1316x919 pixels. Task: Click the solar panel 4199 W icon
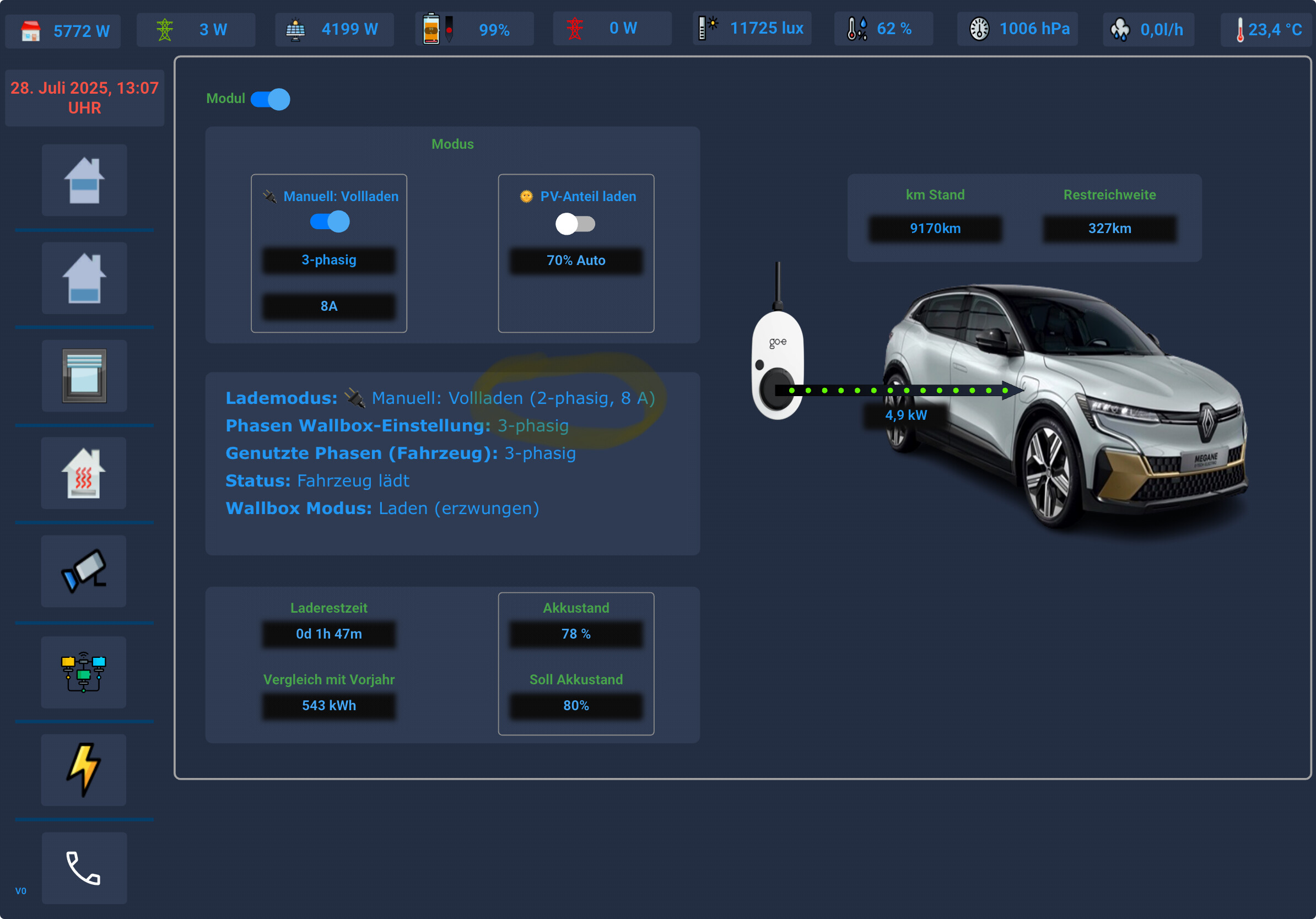[296, 29]
